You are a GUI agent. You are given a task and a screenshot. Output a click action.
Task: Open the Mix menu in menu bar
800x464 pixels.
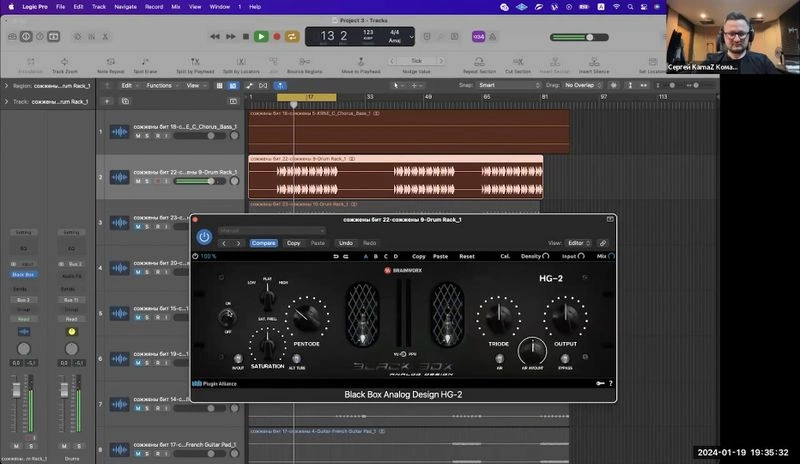[x=176, y=7]
